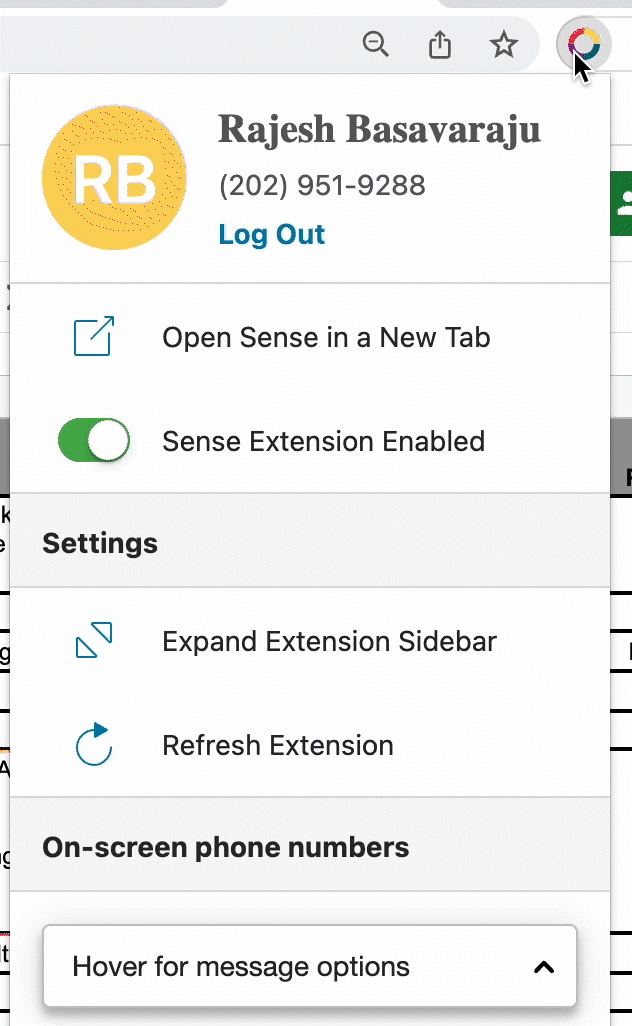The width and height of the screenshot is (632, 1026).
Task: Click the open-in-new-tab arrow icon
Action: click(x=94, y=336)
